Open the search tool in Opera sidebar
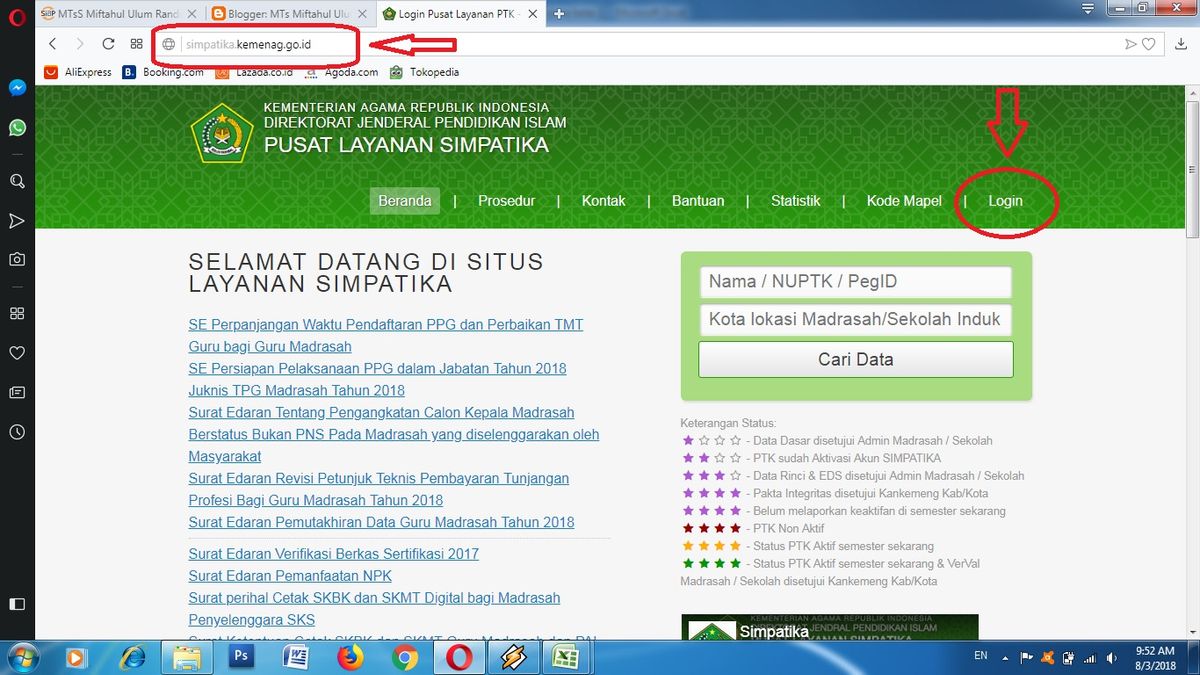 [17, 181]
